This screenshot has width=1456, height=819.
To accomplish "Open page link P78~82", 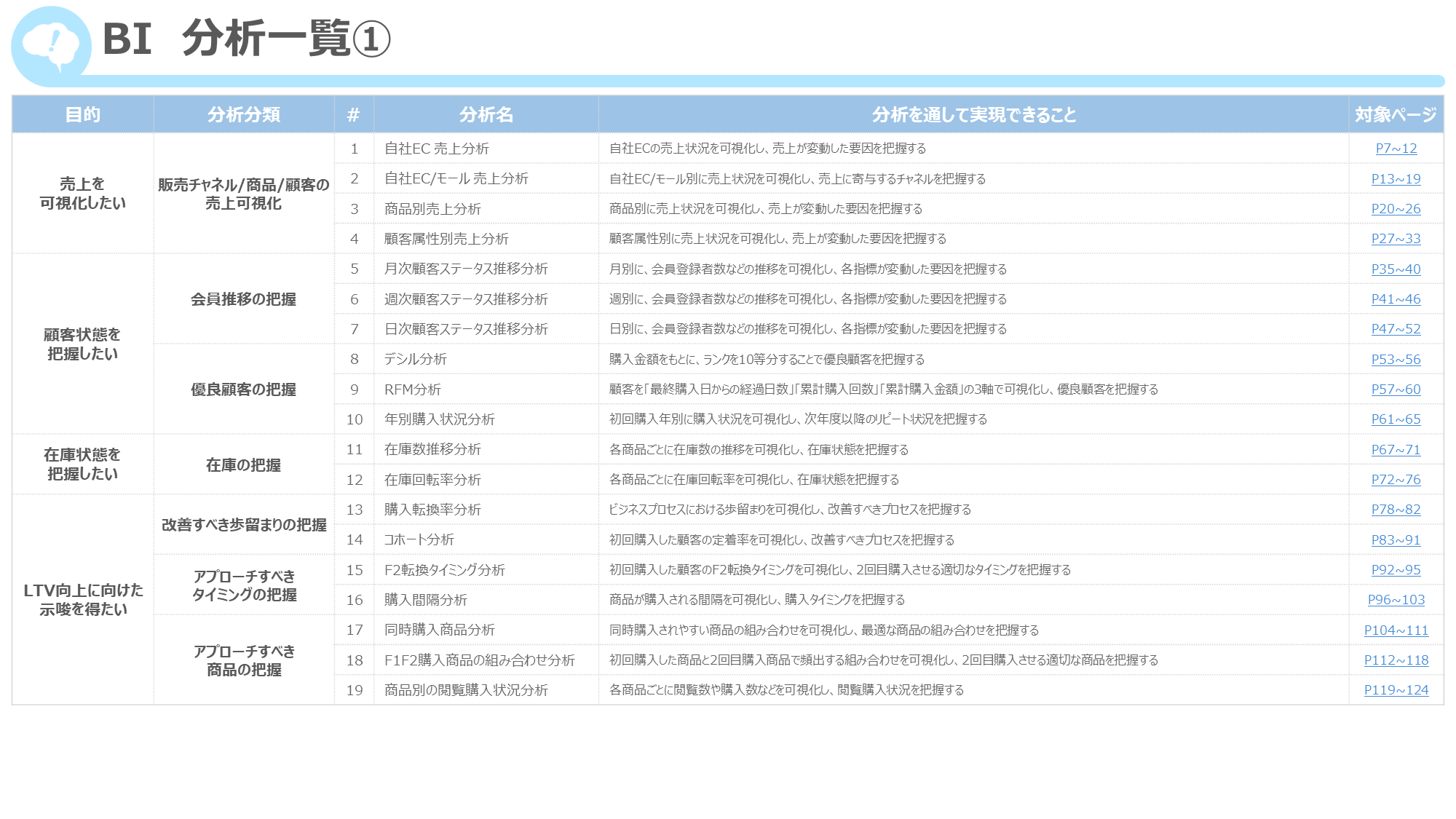I will (1396, 510).
